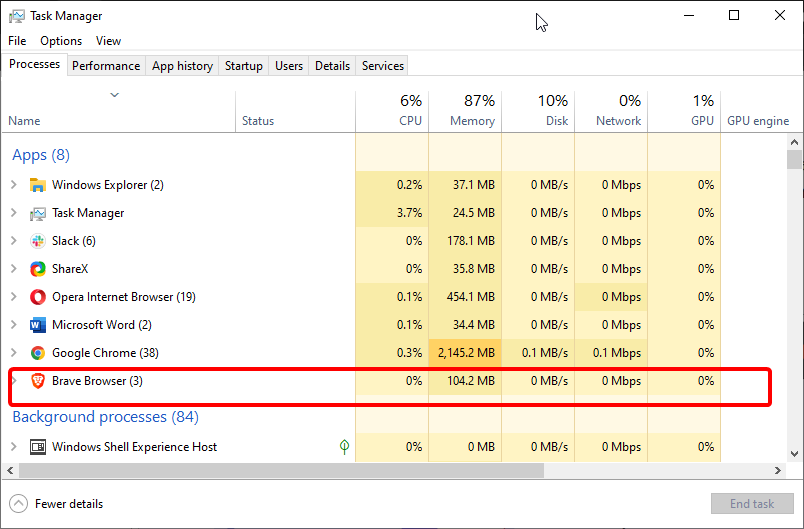Click Google Chrome network value 0.1 Mbps
Viewport: 804px width, 529px height.
coord(617,353)
